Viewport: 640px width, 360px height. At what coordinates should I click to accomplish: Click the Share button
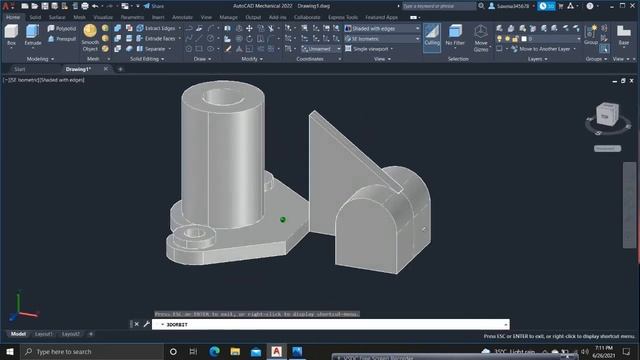click(x=153, y=6)
